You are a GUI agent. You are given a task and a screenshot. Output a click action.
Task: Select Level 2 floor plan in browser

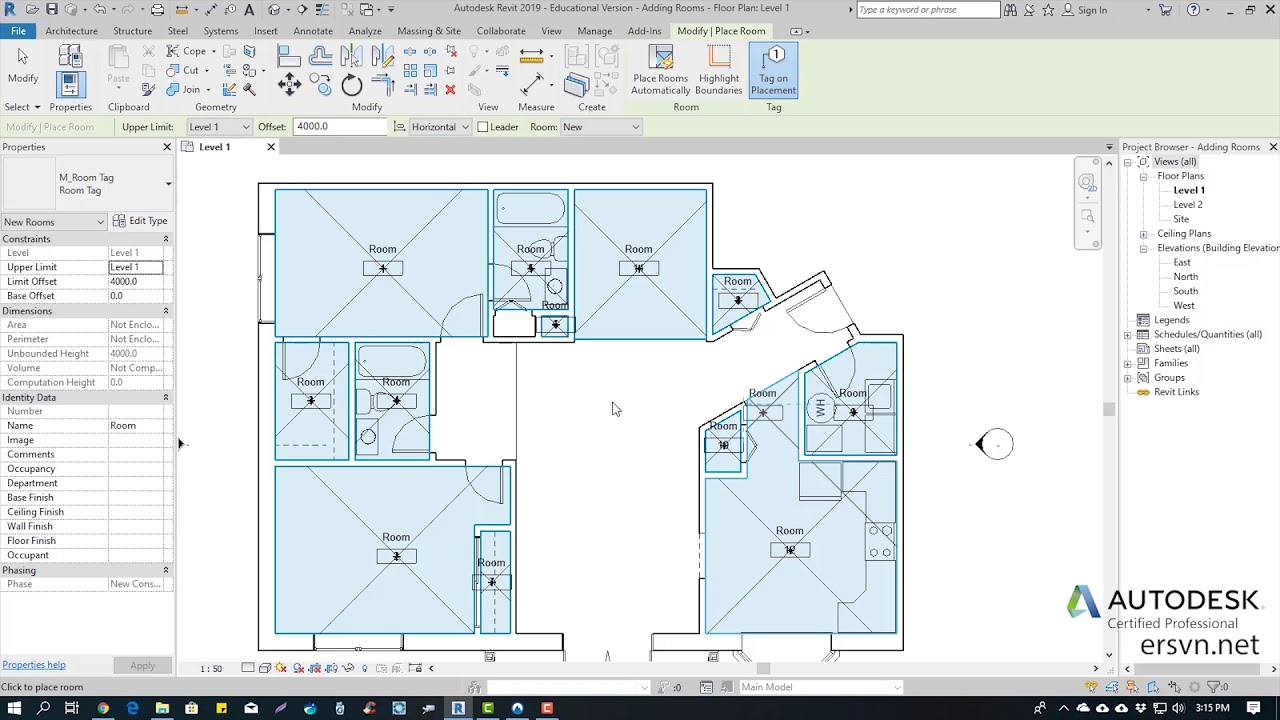pos(1187,205)
